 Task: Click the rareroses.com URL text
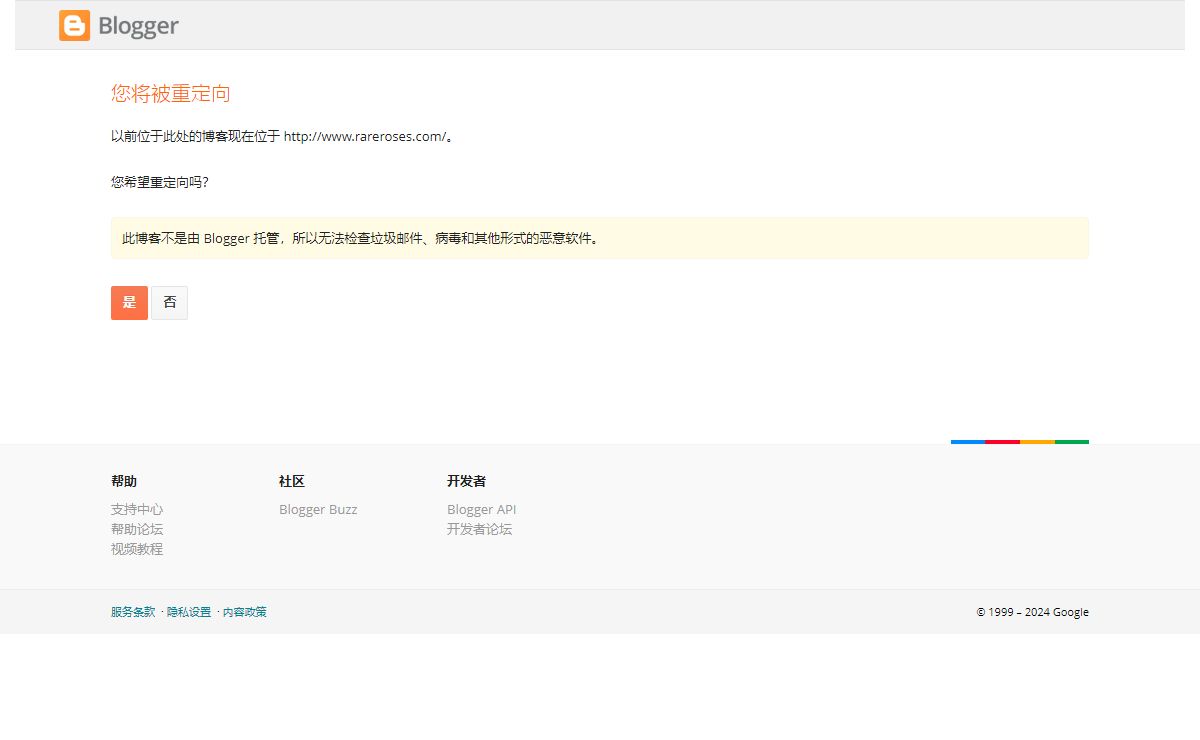pyautogui.click(x=365, y=136)
